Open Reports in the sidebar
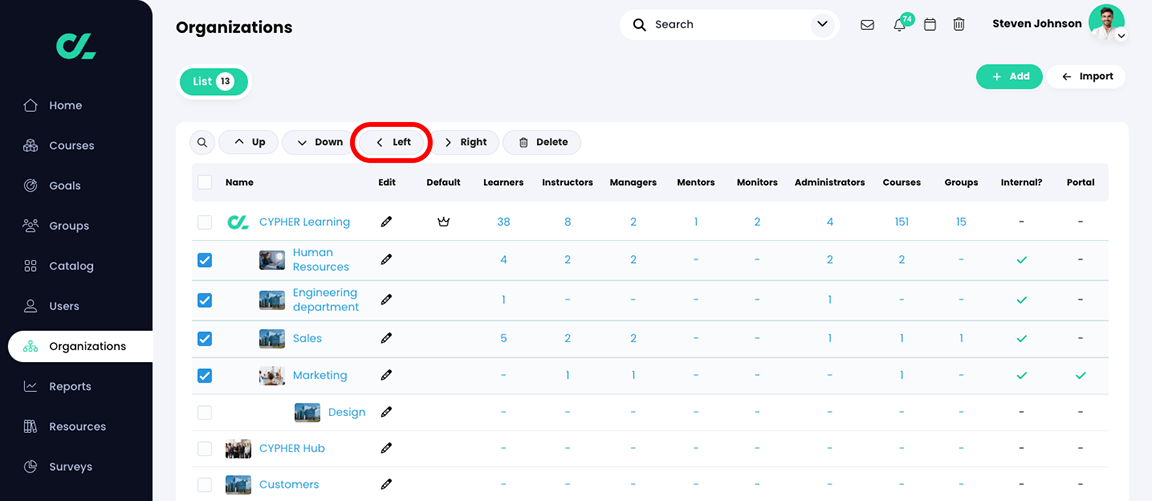The height and width of the screenshot is (501, 1152). click(70, 386)
